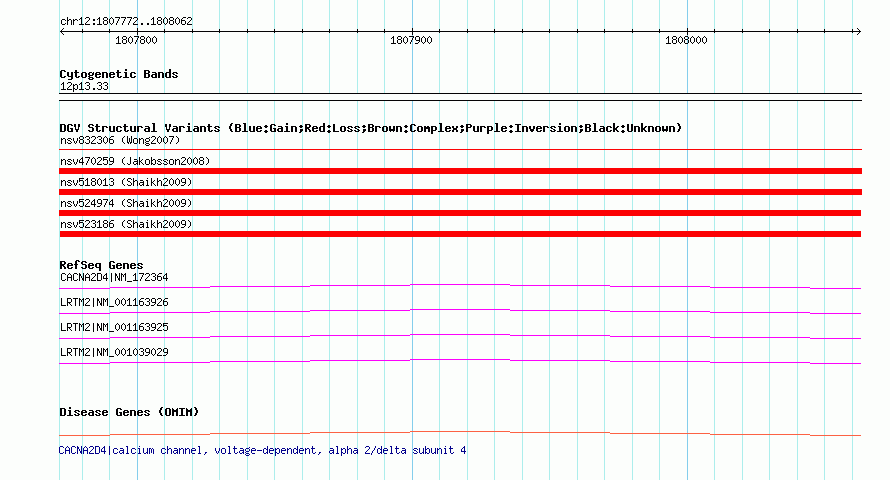
Task: Click the orange OMIM disease gene line
Action: [460, 433]
